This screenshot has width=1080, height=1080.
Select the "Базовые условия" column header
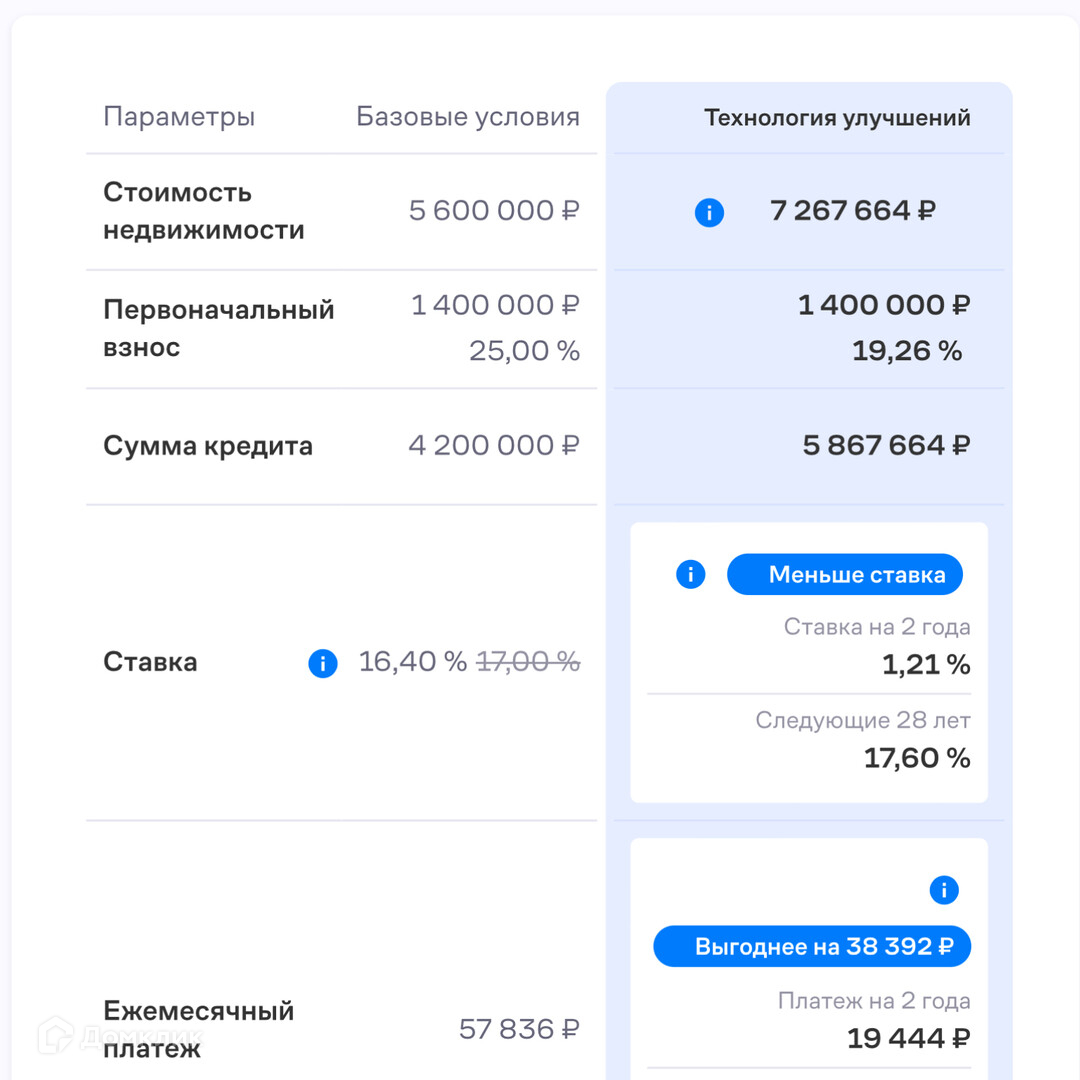[468, 117]
